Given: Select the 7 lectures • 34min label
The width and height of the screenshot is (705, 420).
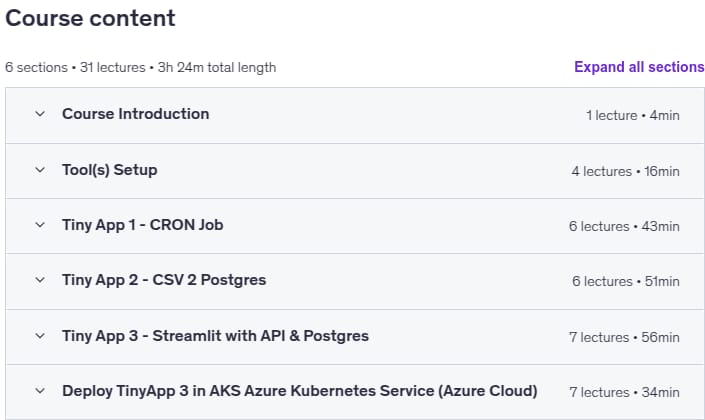Looking at the screenshot, I should point(625,393).
